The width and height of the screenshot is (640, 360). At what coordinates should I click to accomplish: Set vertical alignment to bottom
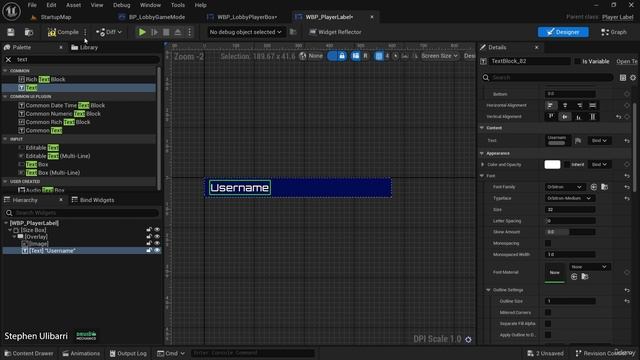(x=579, y=117)
